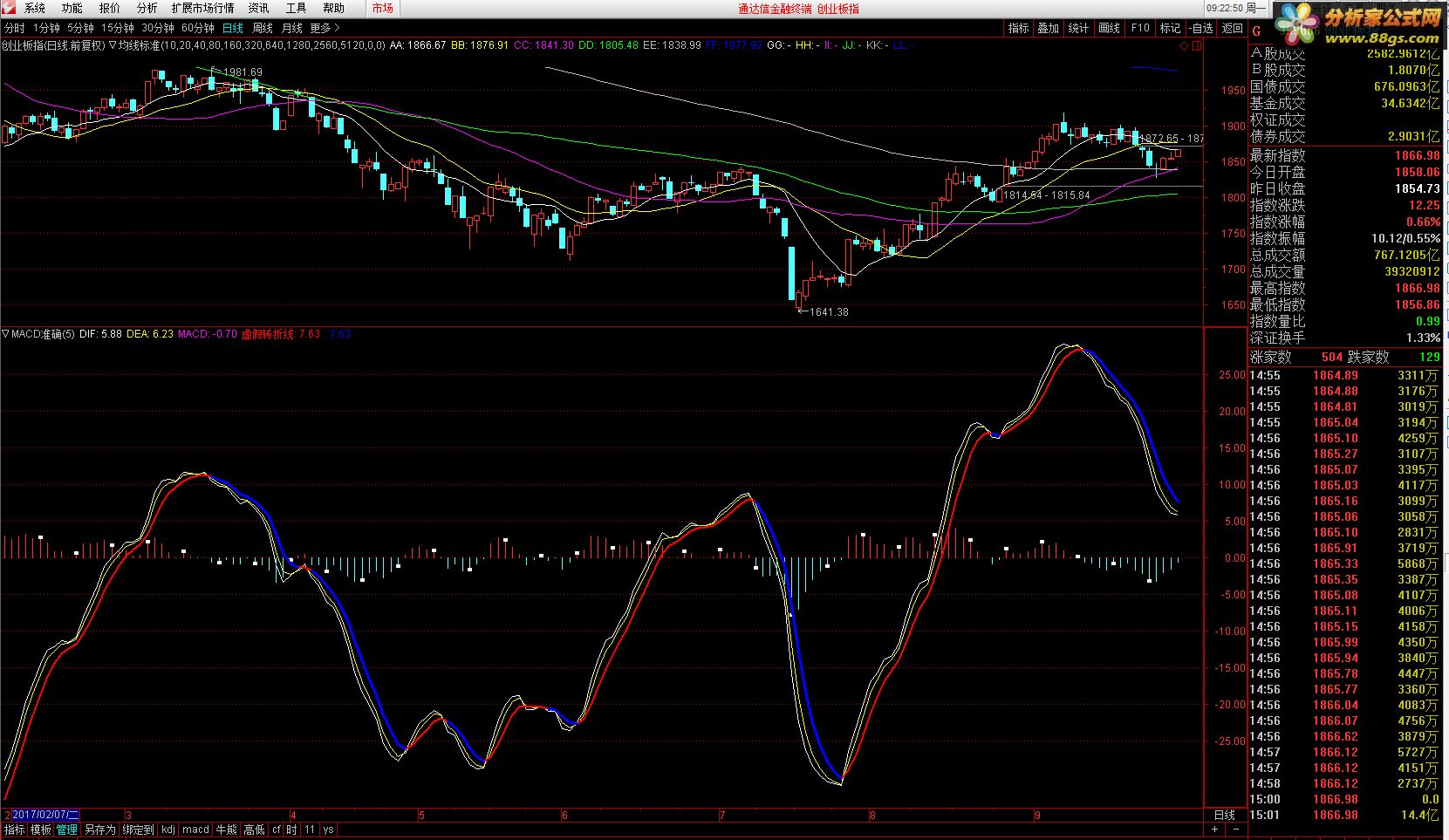Select the 1分钟 period
Screen dimensions: 1449x840
coord(46,28)
